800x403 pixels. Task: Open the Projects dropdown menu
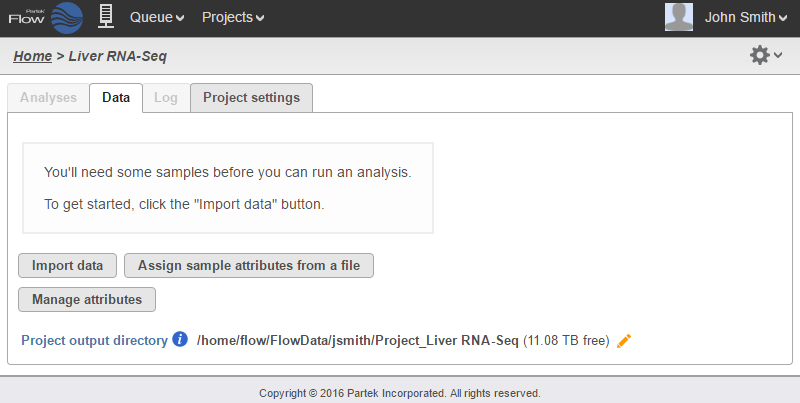233,17
